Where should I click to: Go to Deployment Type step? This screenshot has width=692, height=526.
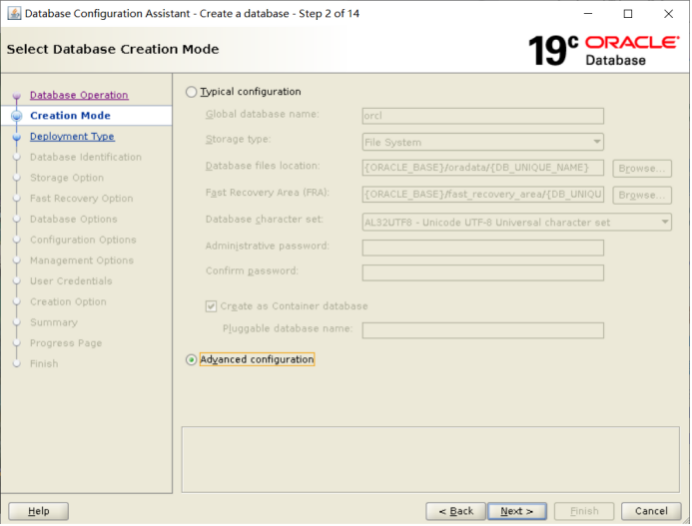click(x=72, y=136)
